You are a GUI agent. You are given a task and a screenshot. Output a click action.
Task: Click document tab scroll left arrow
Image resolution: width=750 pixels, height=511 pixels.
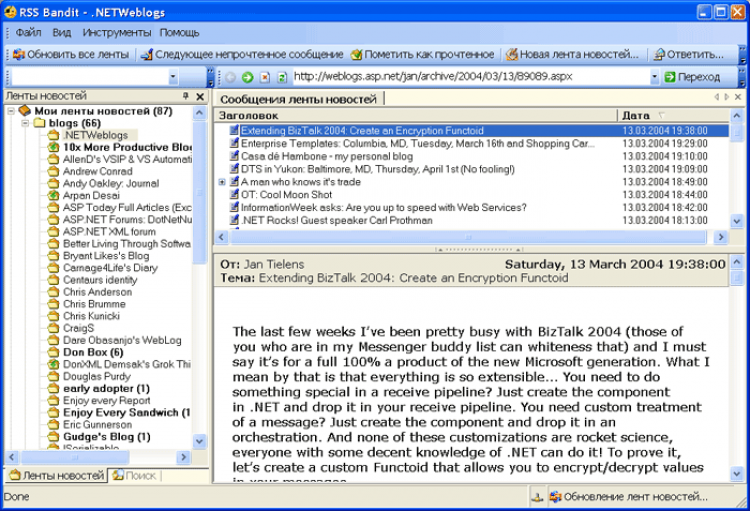click(717, 97)
